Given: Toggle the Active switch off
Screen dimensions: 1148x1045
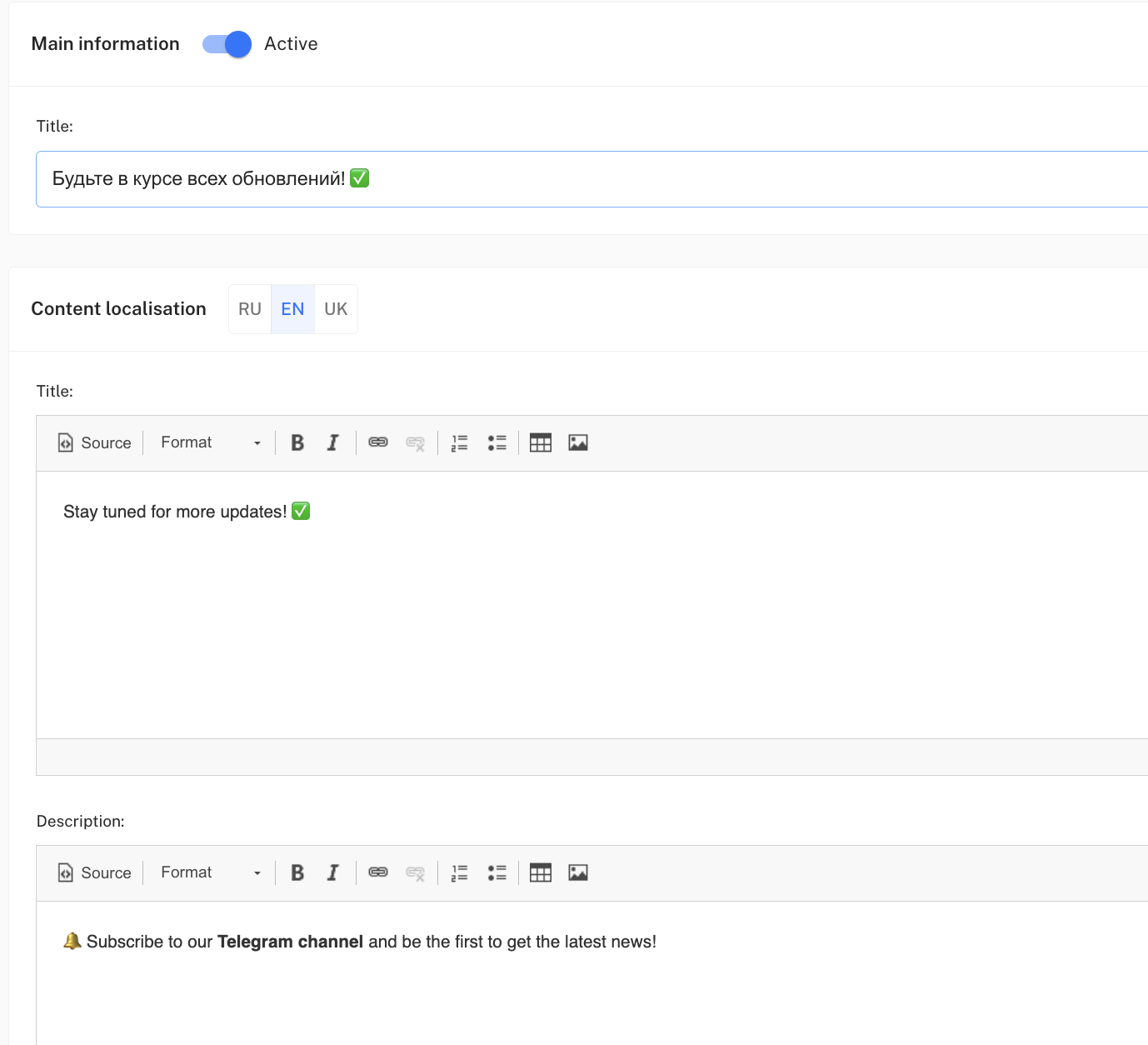Looking at the screenshot, I should [x=227, y=44].
